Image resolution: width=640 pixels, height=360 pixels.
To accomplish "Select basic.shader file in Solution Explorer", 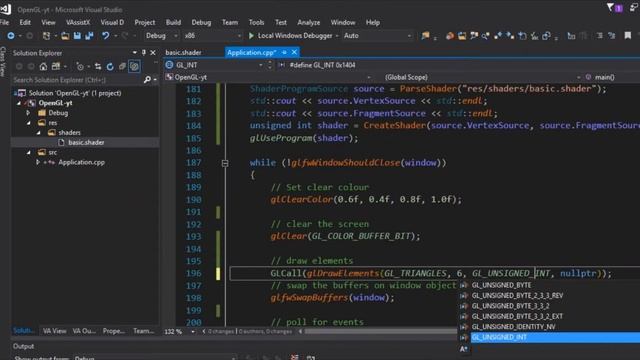I will tap(86, 142).
